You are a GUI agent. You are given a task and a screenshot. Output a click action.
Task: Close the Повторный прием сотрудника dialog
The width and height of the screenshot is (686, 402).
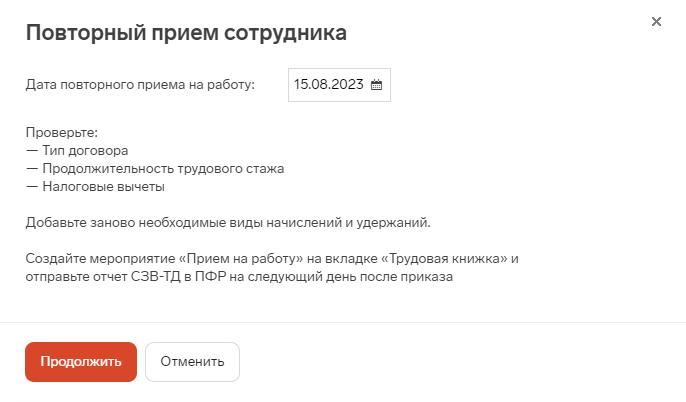point(656,21)
